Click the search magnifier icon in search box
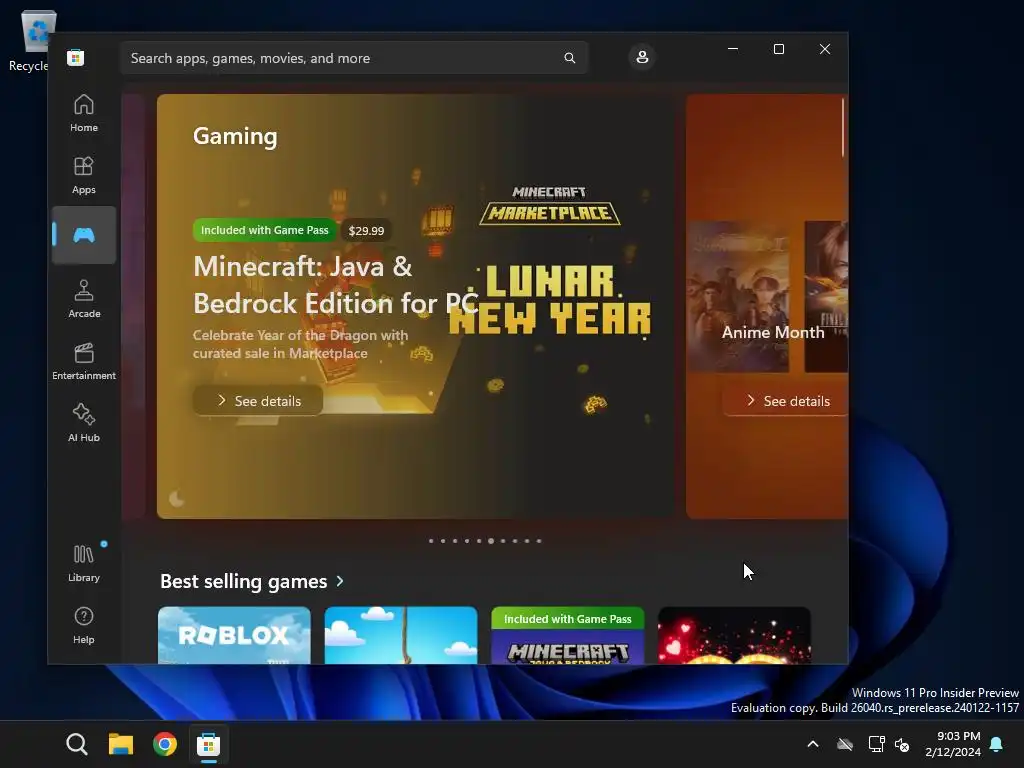 [x=569, y=58]
